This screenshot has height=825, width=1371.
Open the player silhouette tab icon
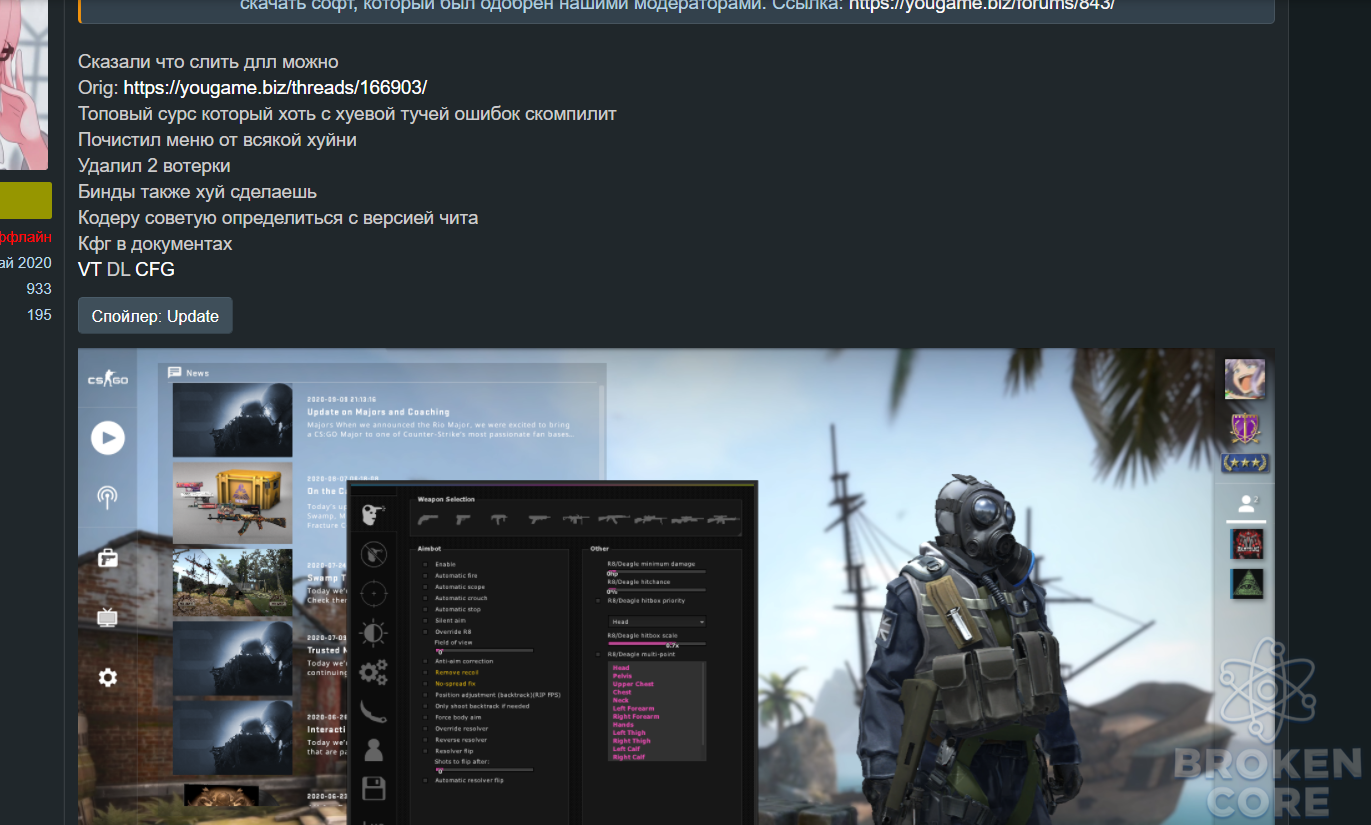pyautogui.click(x=373, y=749)
